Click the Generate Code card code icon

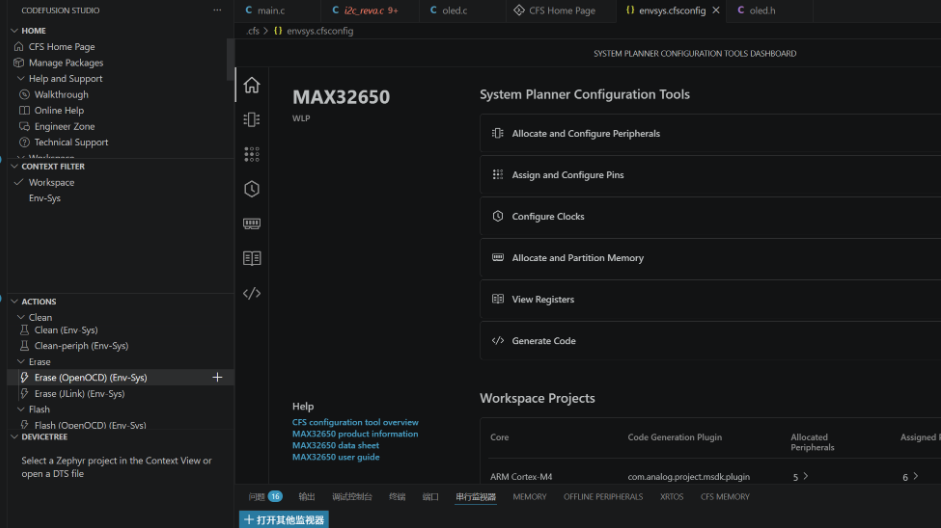498,340
